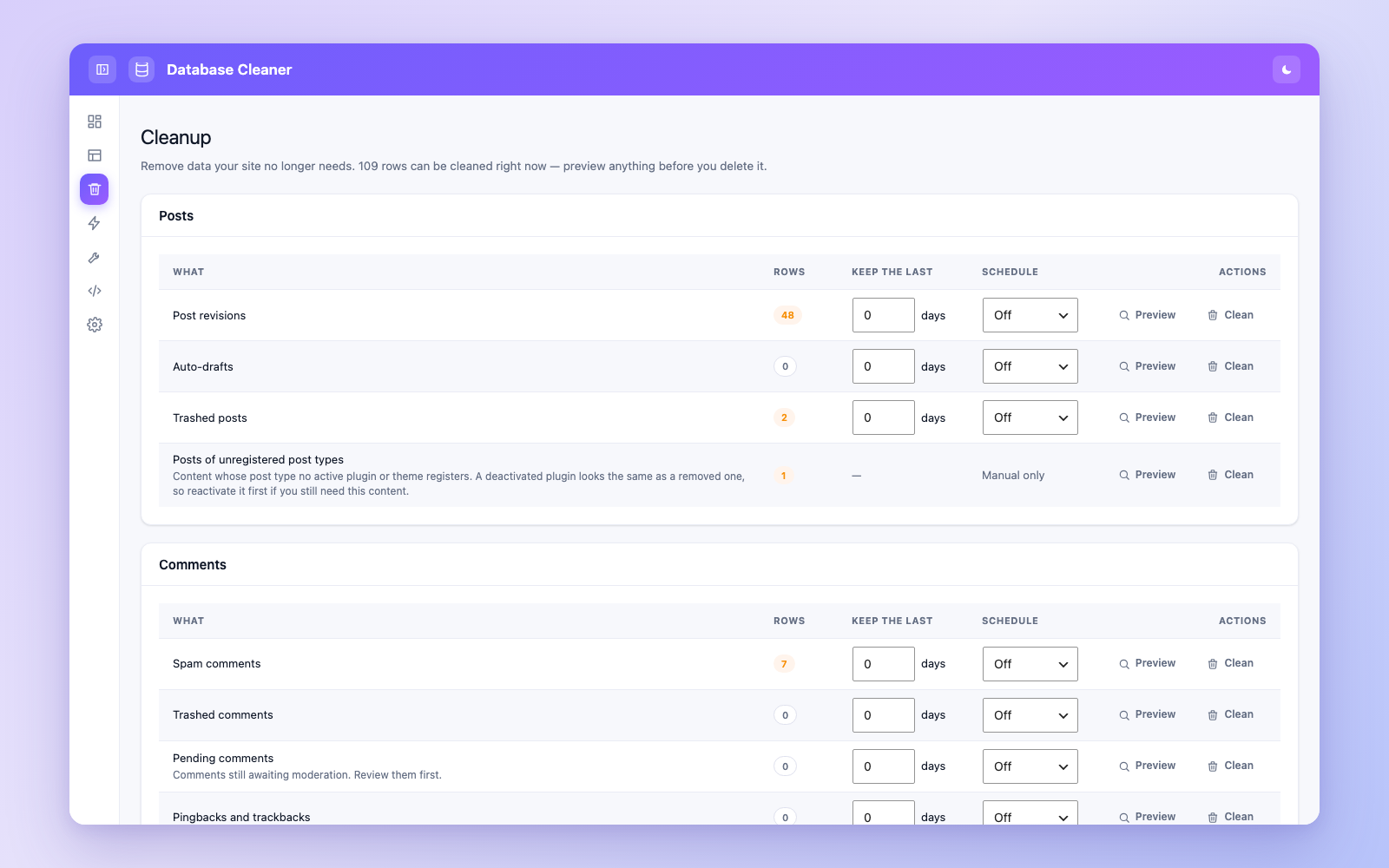
Task: Open the schedule dropdown for Post revisions
Action: (1030, 315)
